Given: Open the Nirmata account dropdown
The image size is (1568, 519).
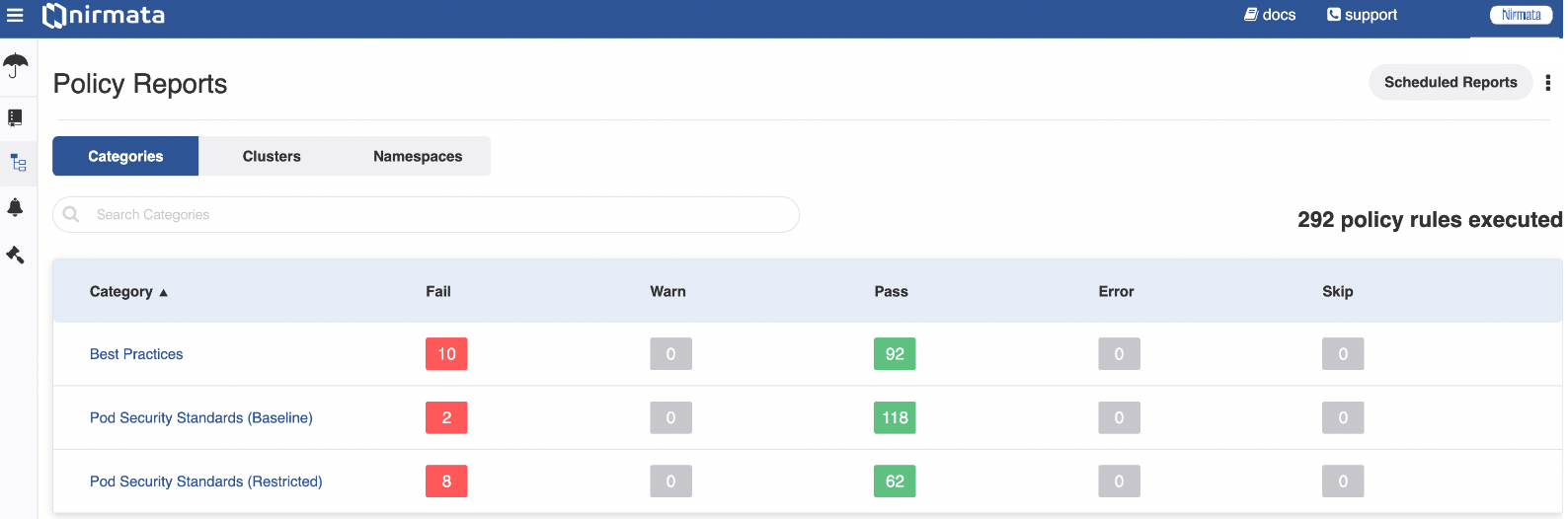Looking at the screenshot, I should 1521,15.
